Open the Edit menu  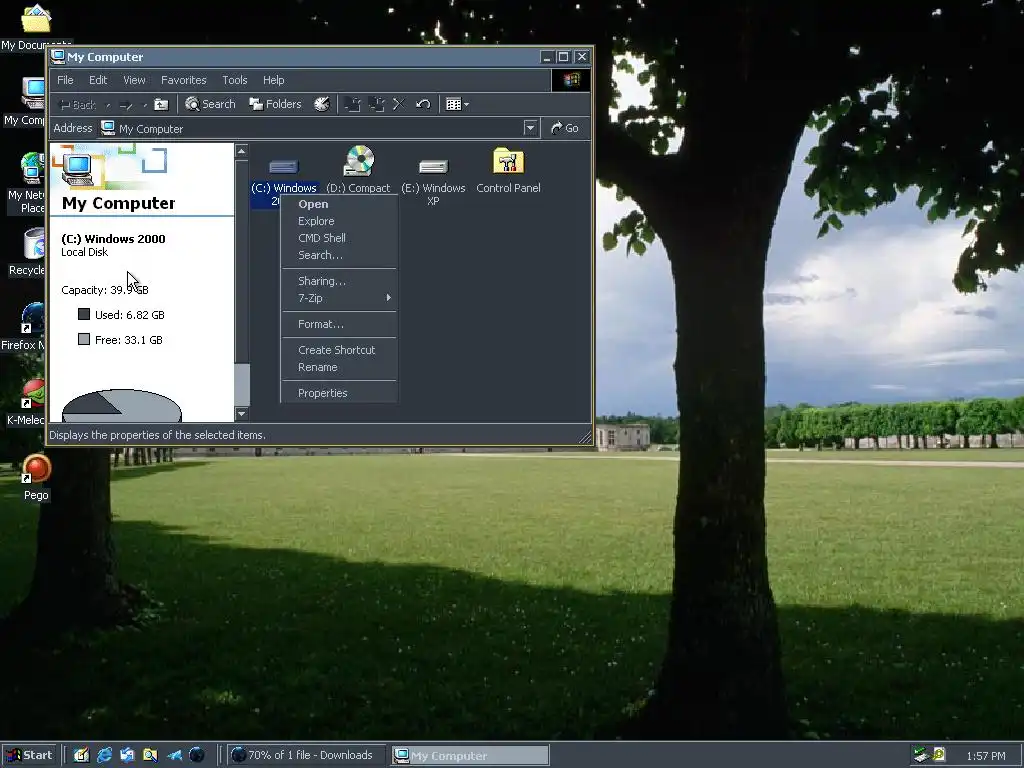(x=98, y=80)
